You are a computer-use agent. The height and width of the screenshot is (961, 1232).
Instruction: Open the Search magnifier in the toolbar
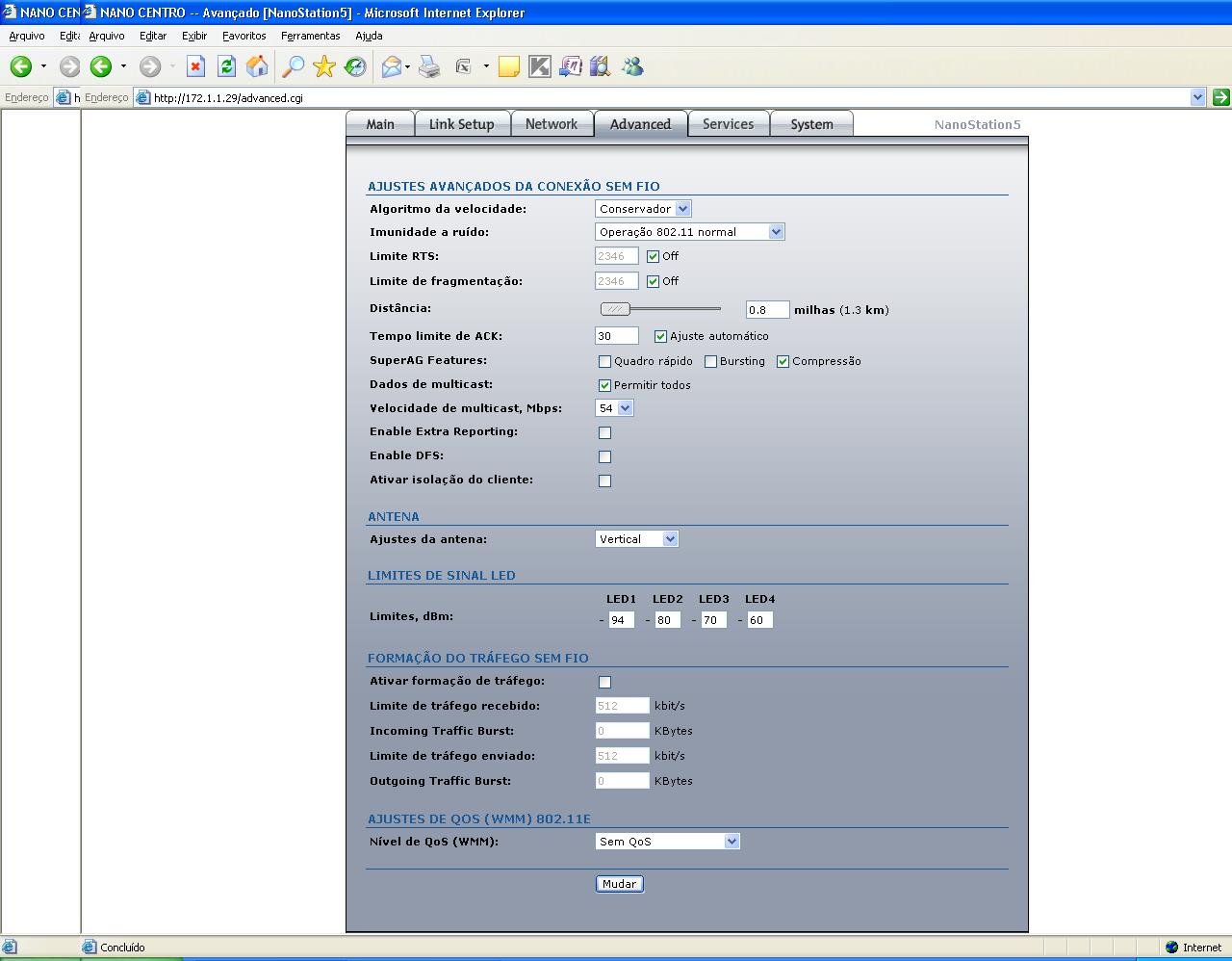(293, 66)
